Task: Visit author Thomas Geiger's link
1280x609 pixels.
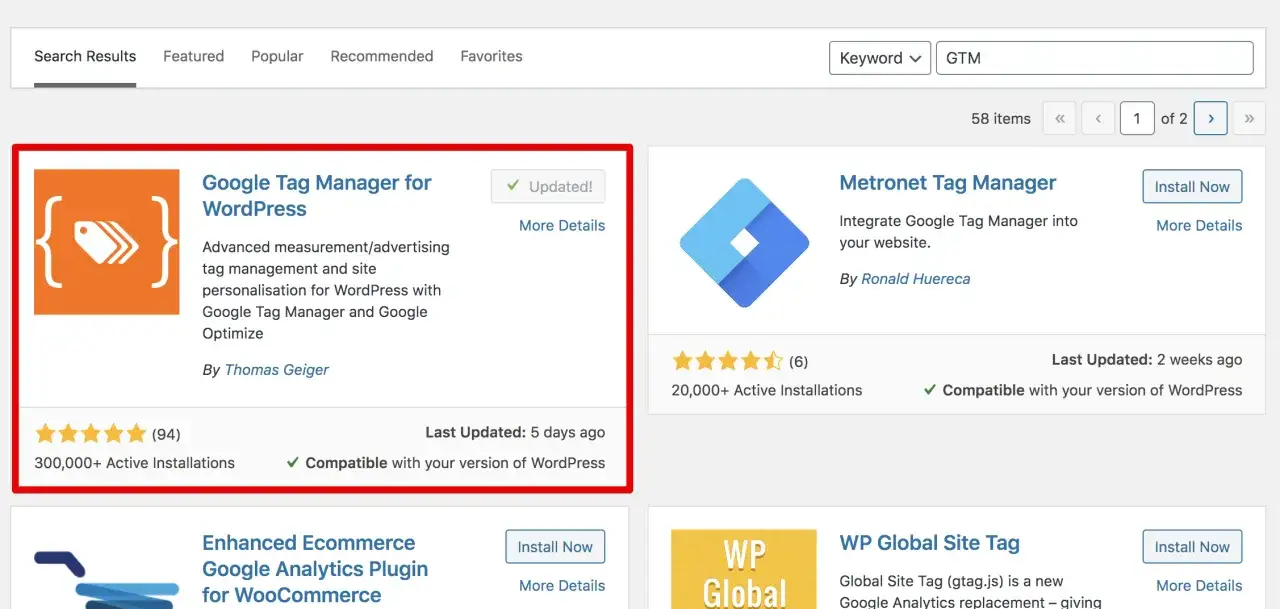Action: 276,370
